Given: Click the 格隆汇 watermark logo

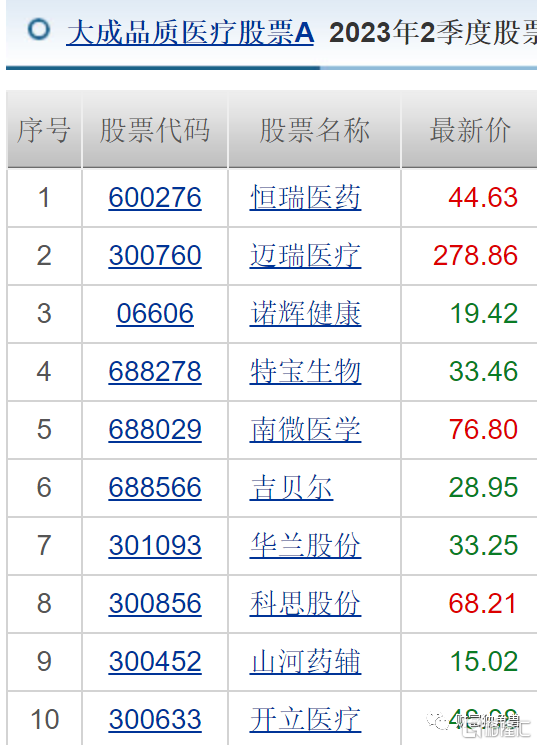Looking at the screenshot, I should coord(497,727).
